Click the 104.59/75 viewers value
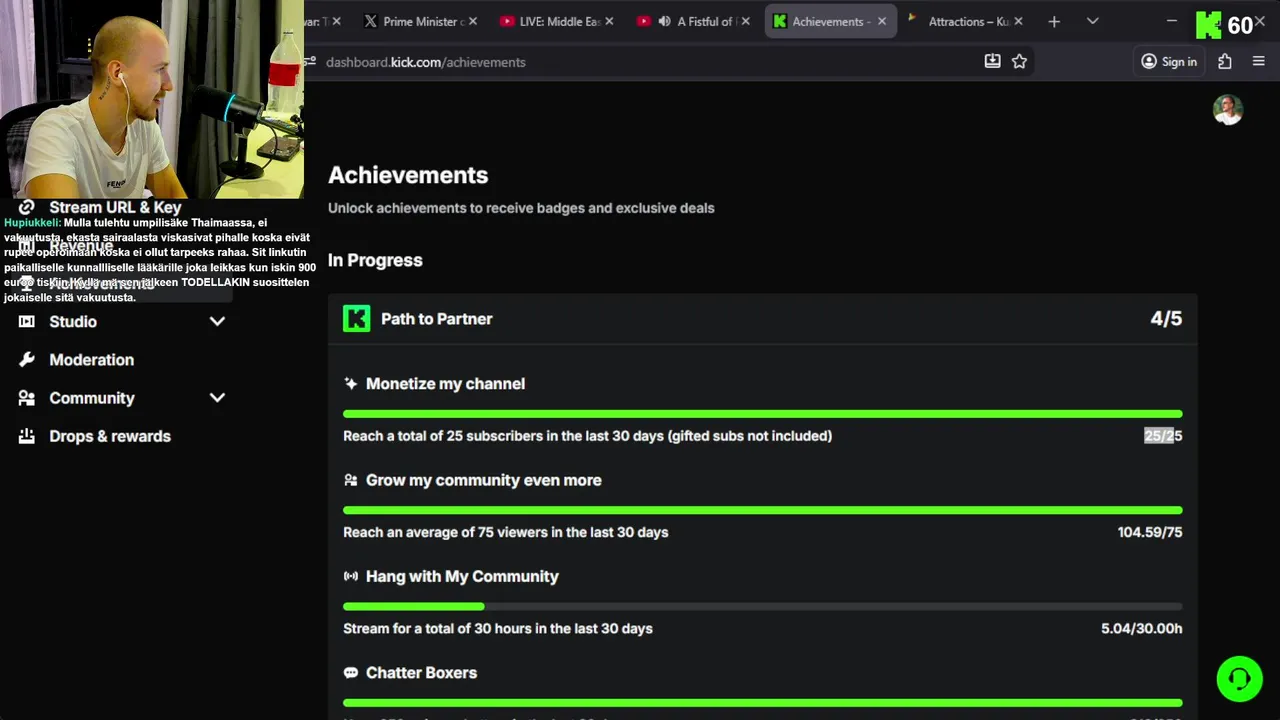1280x720 pixels. [1150, 532]
